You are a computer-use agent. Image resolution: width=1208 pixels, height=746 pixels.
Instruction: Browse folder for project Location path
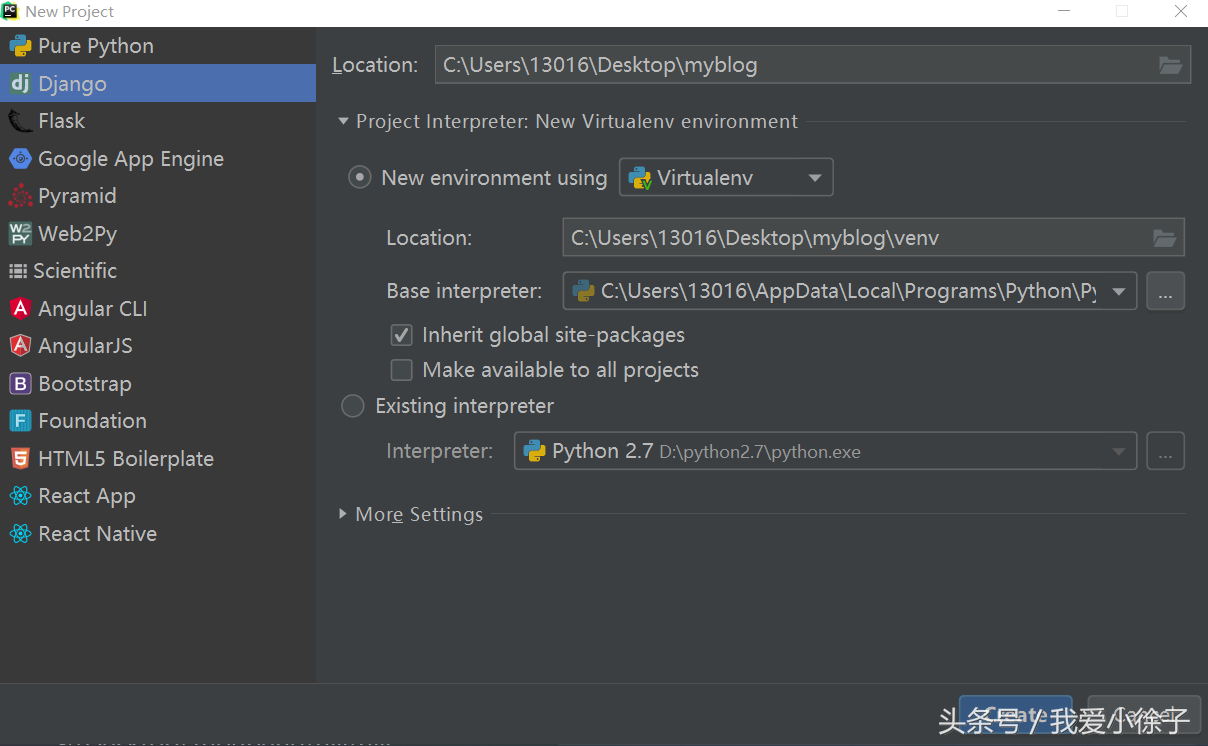pos(1170,65)
